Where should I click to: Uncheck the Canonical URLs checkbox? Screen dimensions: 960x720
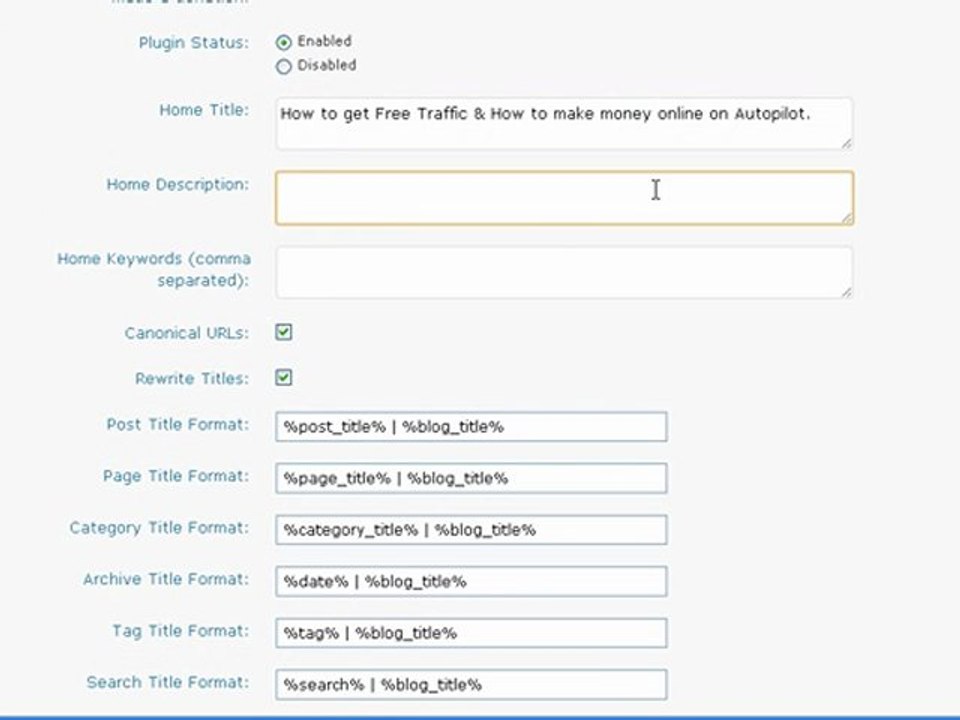coord(283,332)
